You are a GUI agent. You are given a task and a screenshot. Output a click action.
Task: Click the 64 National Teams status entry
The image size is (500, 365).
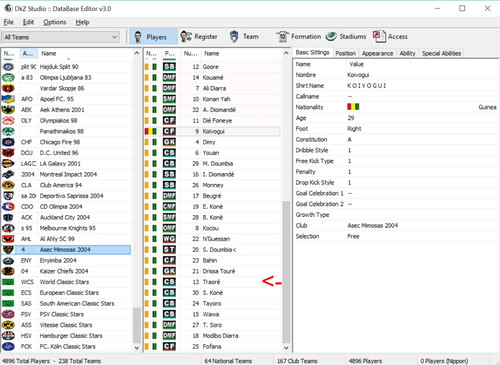click(228, 361)
